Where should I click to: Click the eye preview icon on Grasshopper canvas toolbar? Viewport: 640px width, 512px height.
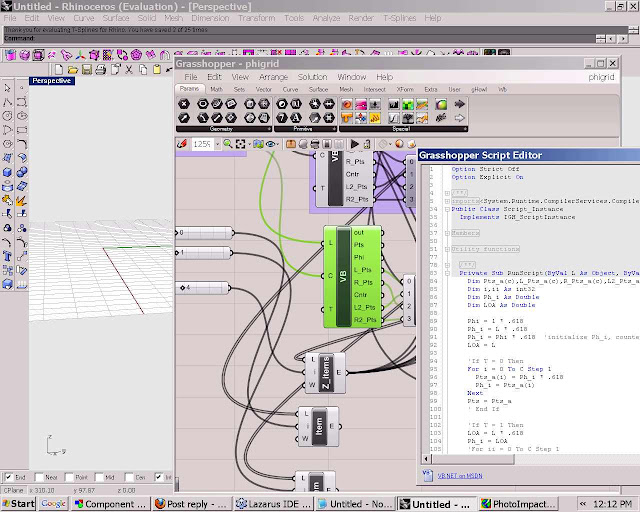269,145
